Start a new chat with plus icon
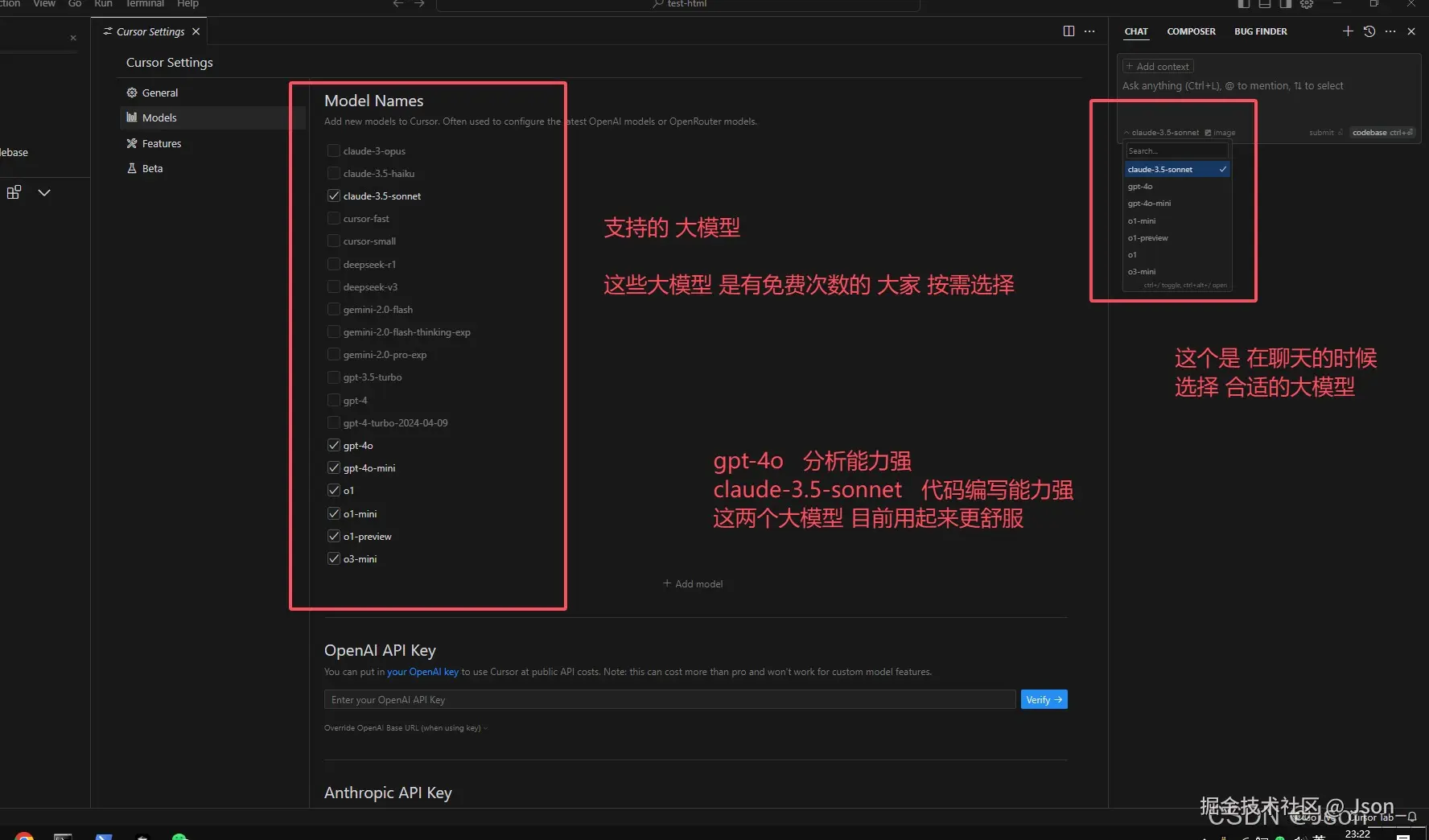 tap(1348, 31)
